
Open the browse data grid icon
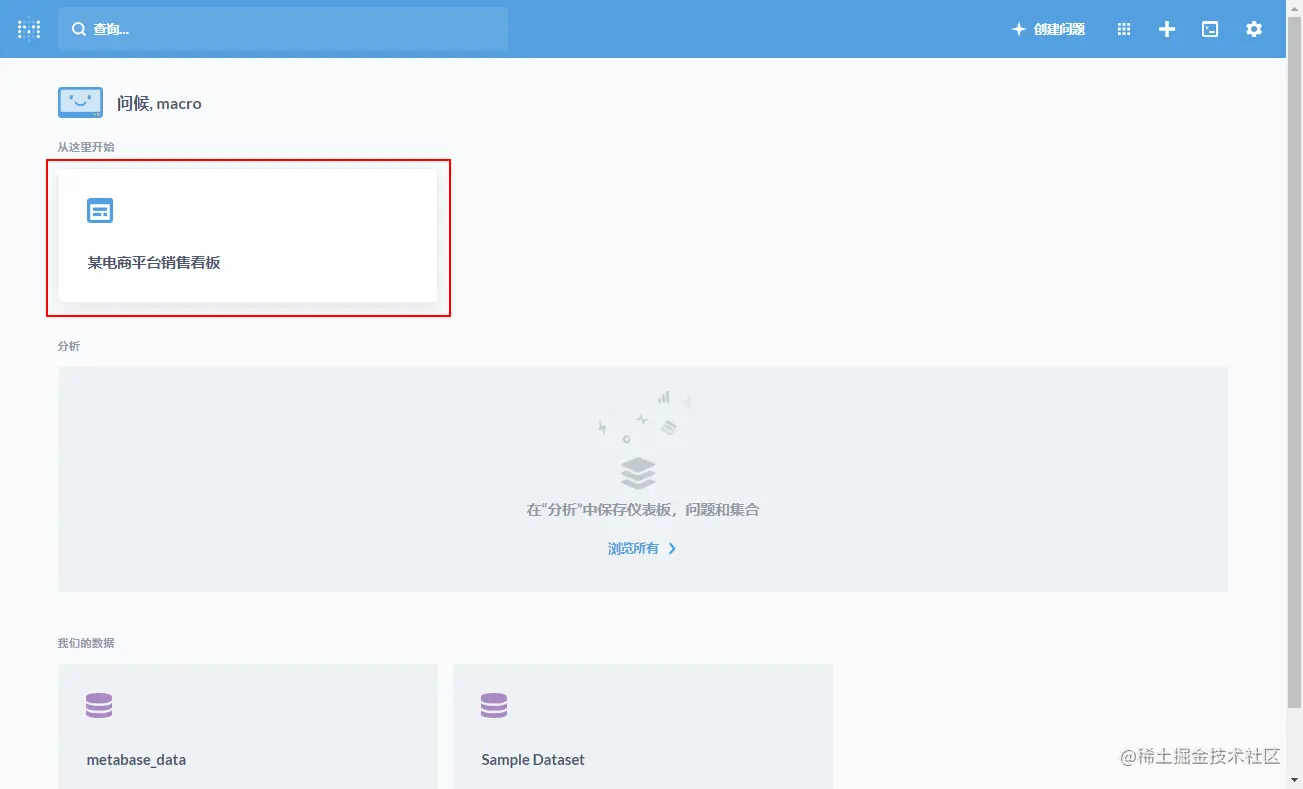coord(1124,29)
